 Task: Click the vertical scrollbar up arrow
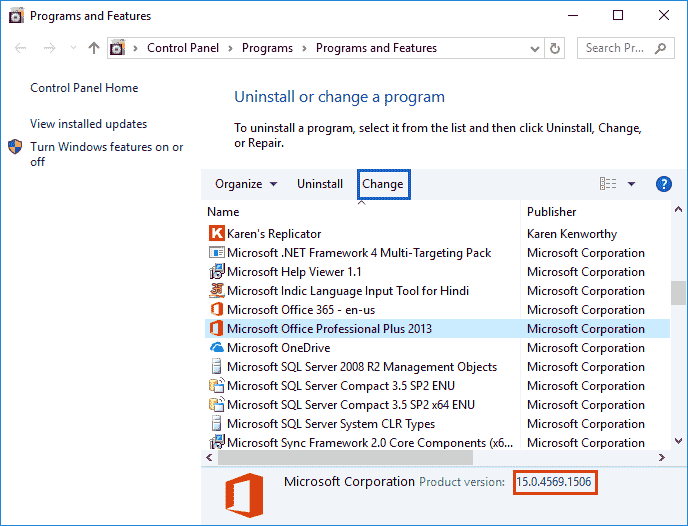pyautogui.click(x=678, y=210)
